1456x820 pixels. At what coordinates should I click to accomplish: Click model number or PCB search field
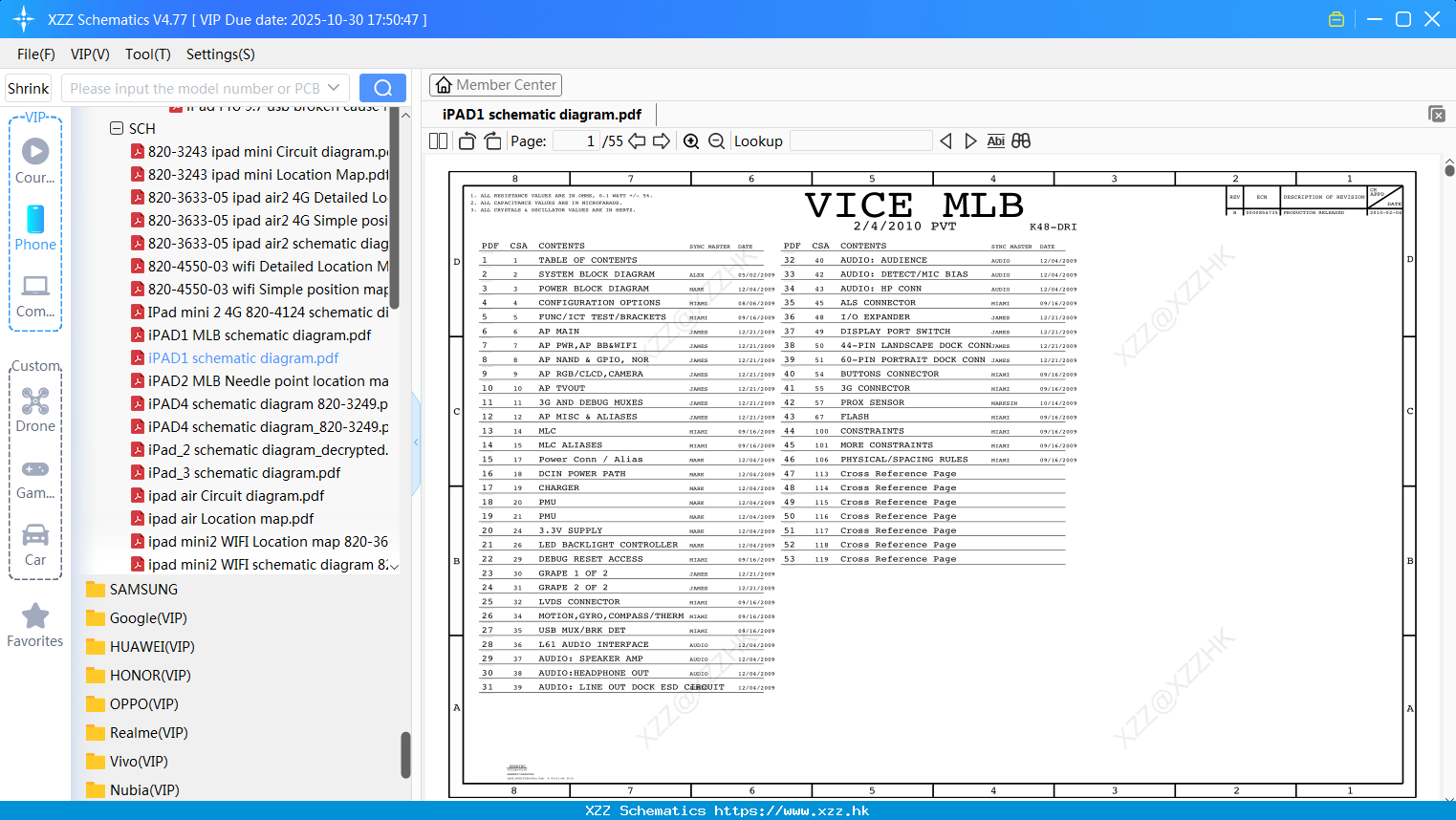click(194, 88)
